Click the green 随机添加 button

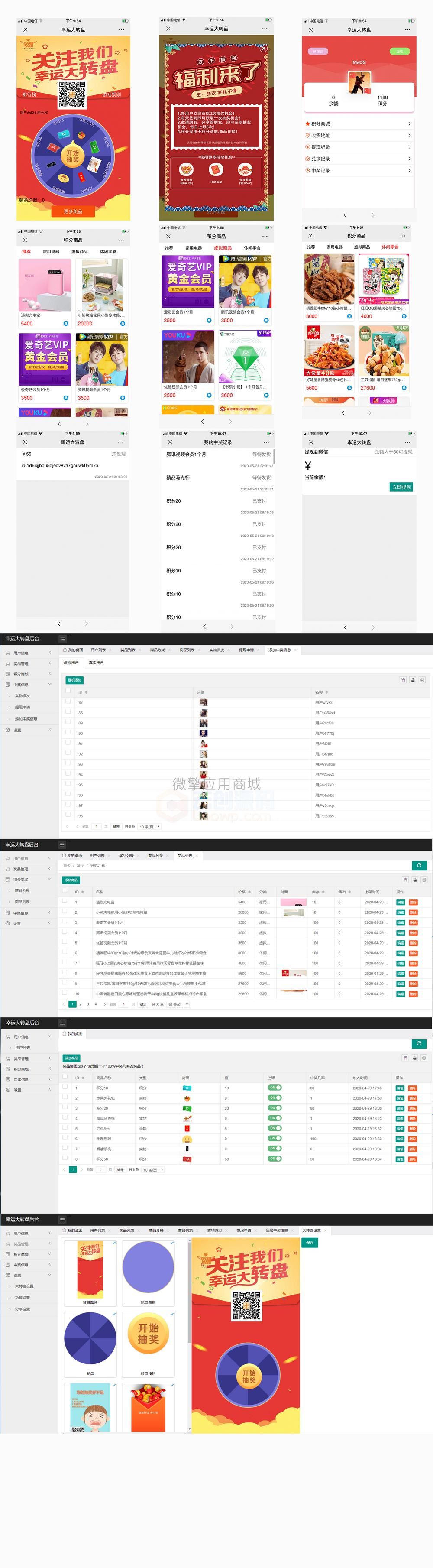pos(74,680)
